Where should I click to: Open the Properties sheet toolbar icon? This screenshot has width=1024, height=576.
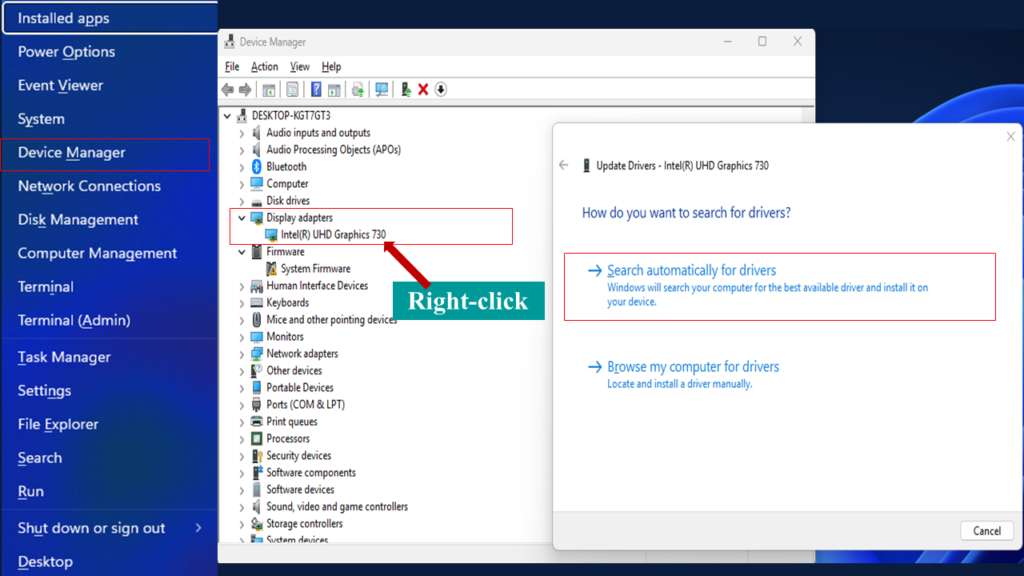292,89
